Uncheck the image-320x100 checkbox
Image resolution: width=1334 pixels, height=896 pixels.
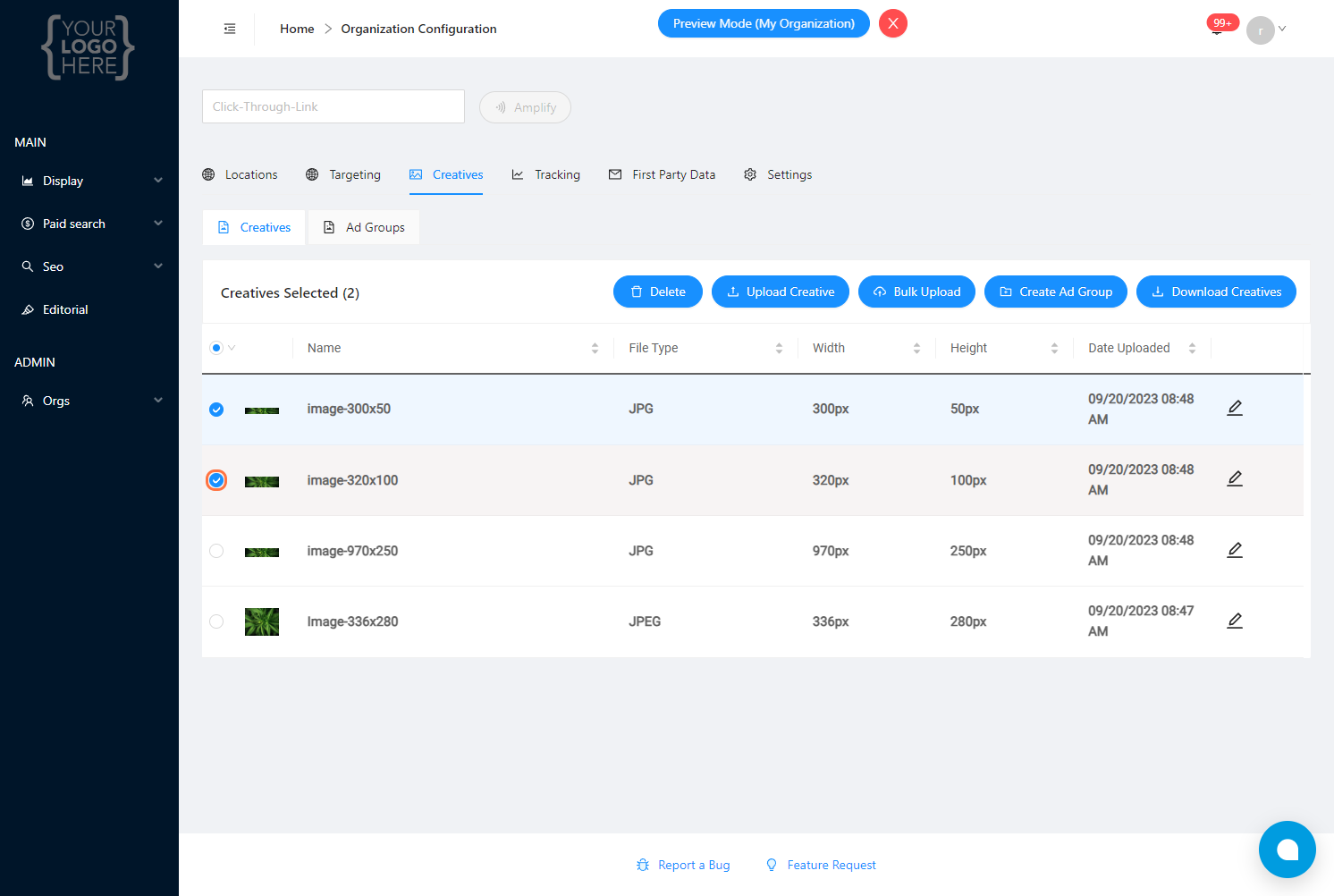[216, 480]
